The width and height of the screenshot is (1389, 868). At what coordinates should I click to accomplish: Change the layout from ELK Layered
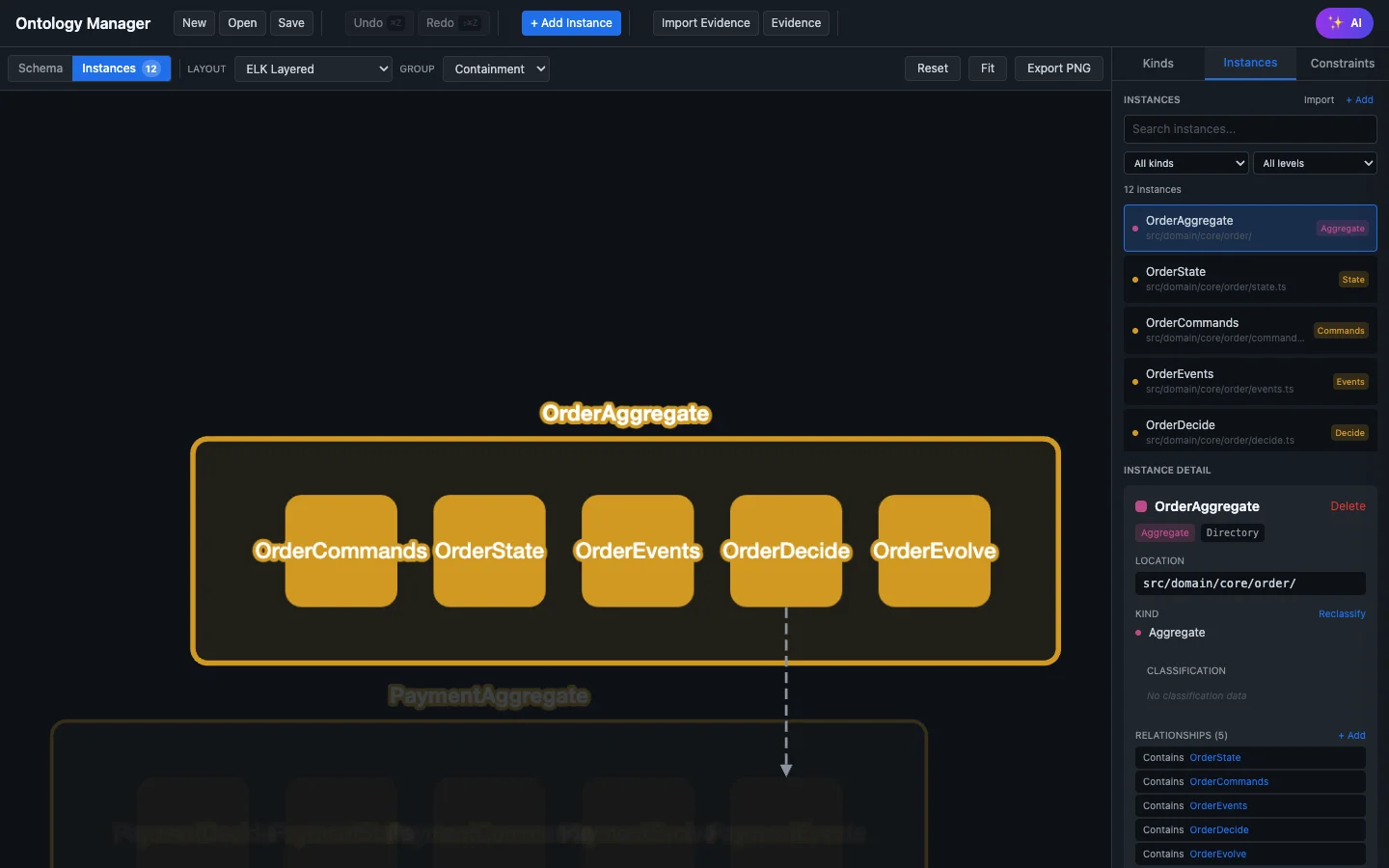coord(313,68)
